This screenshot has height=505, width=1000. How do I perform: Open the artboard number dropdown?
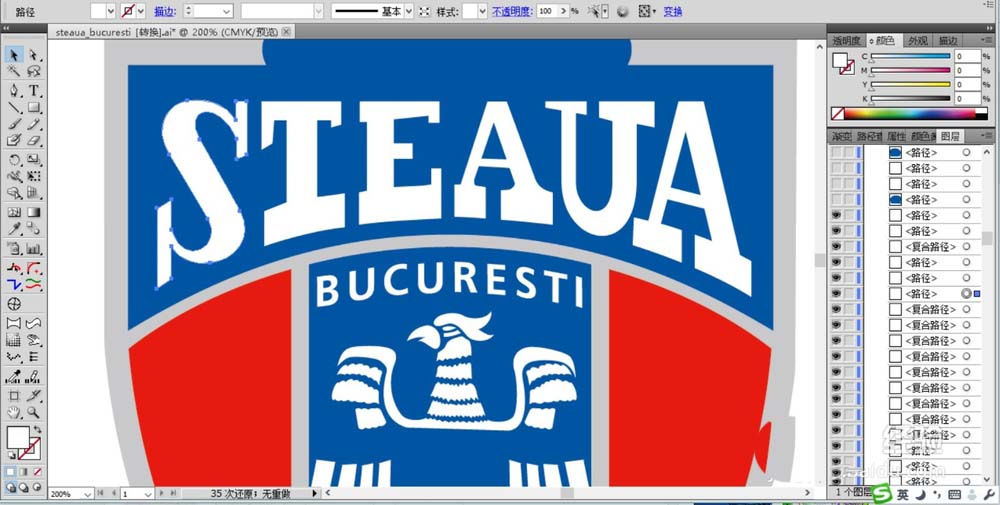(x=149, y=494)
